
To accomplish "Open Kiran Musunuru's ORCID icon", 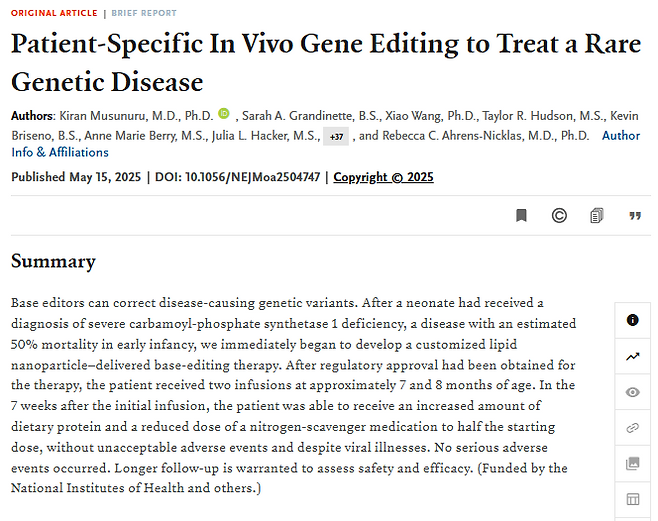I will [x=224, y=113].
